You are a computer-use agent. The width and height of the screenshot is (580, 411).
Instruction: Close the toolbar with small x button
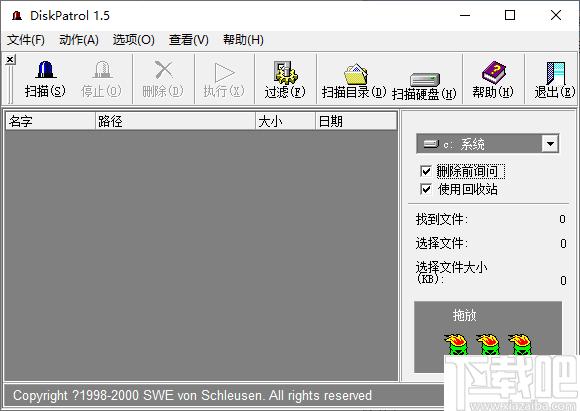click(10, 59)
